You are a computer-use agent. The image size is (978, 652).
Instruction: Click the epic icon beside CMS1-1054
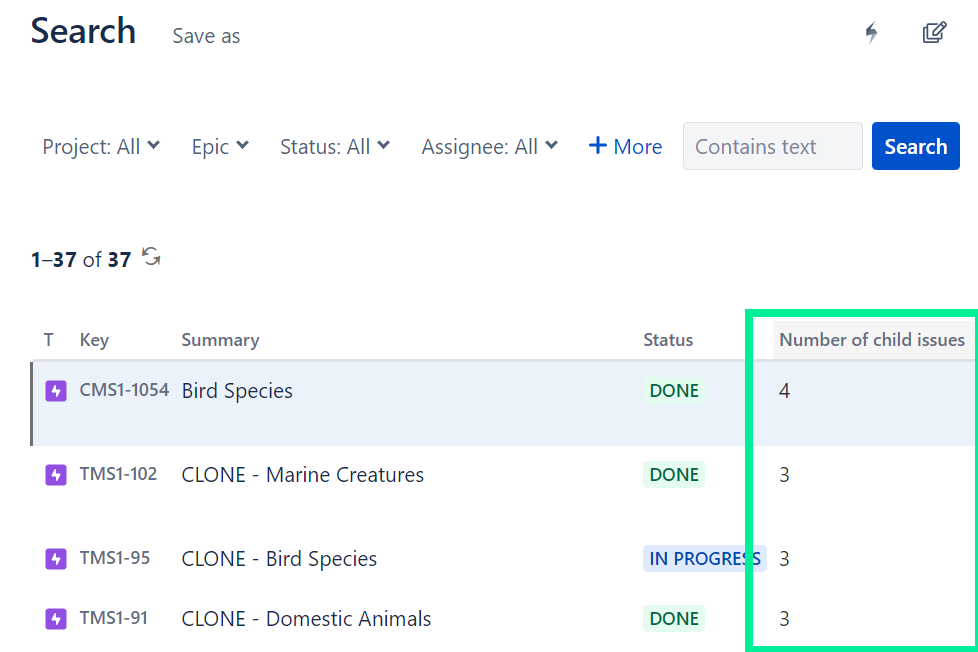[56, 390]
